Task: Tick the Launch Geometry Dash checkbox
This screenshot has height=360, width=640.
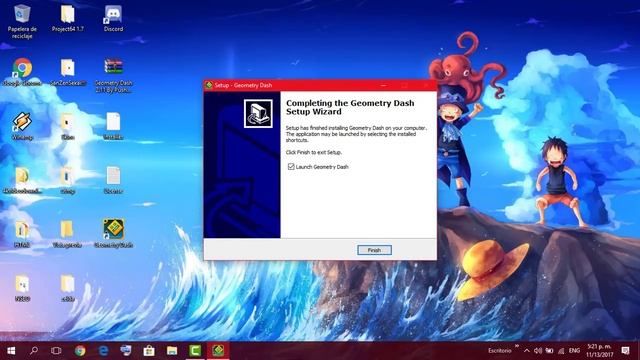Action: pyautogui.click(x=291, y=167)
